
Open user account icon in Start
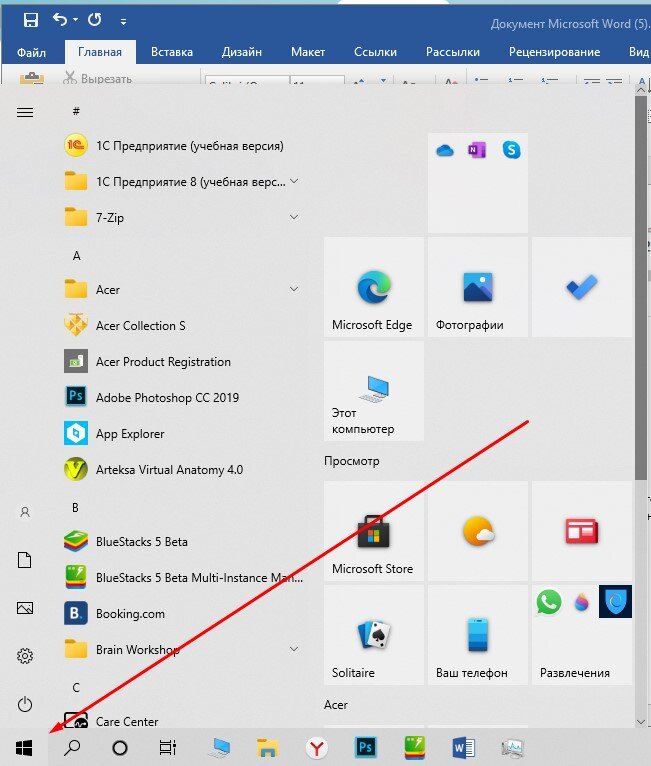(x=25, y=512)
